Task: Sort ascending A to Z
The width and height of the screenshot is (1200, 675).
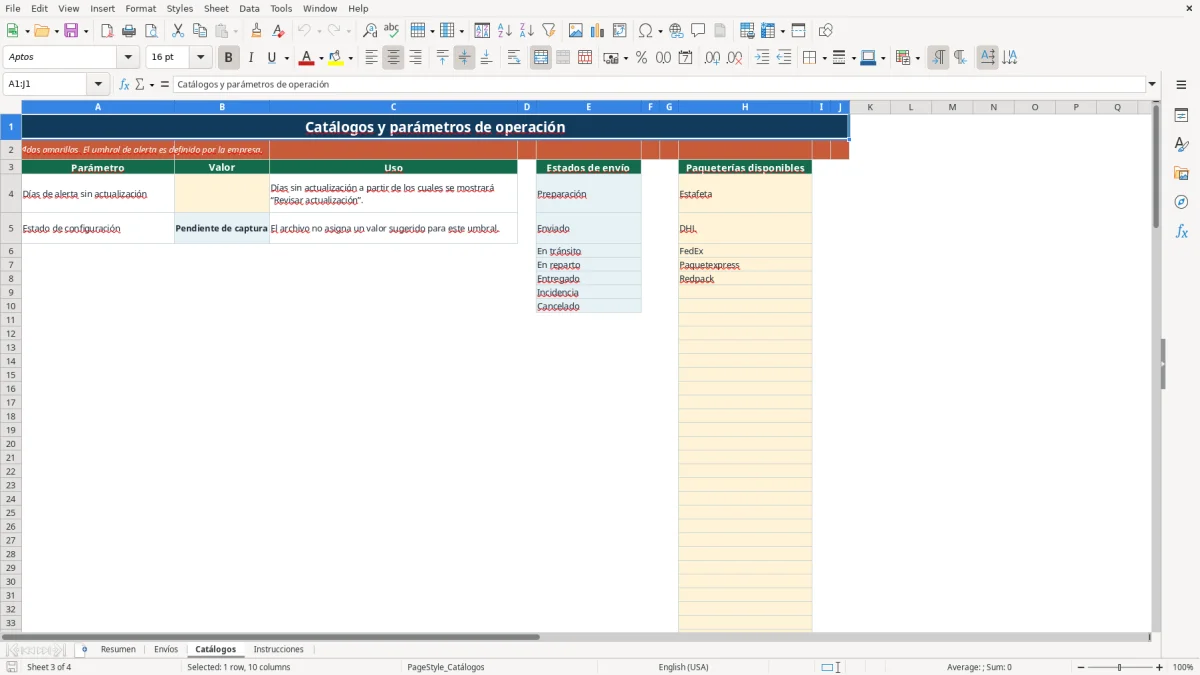Action: 505,31
